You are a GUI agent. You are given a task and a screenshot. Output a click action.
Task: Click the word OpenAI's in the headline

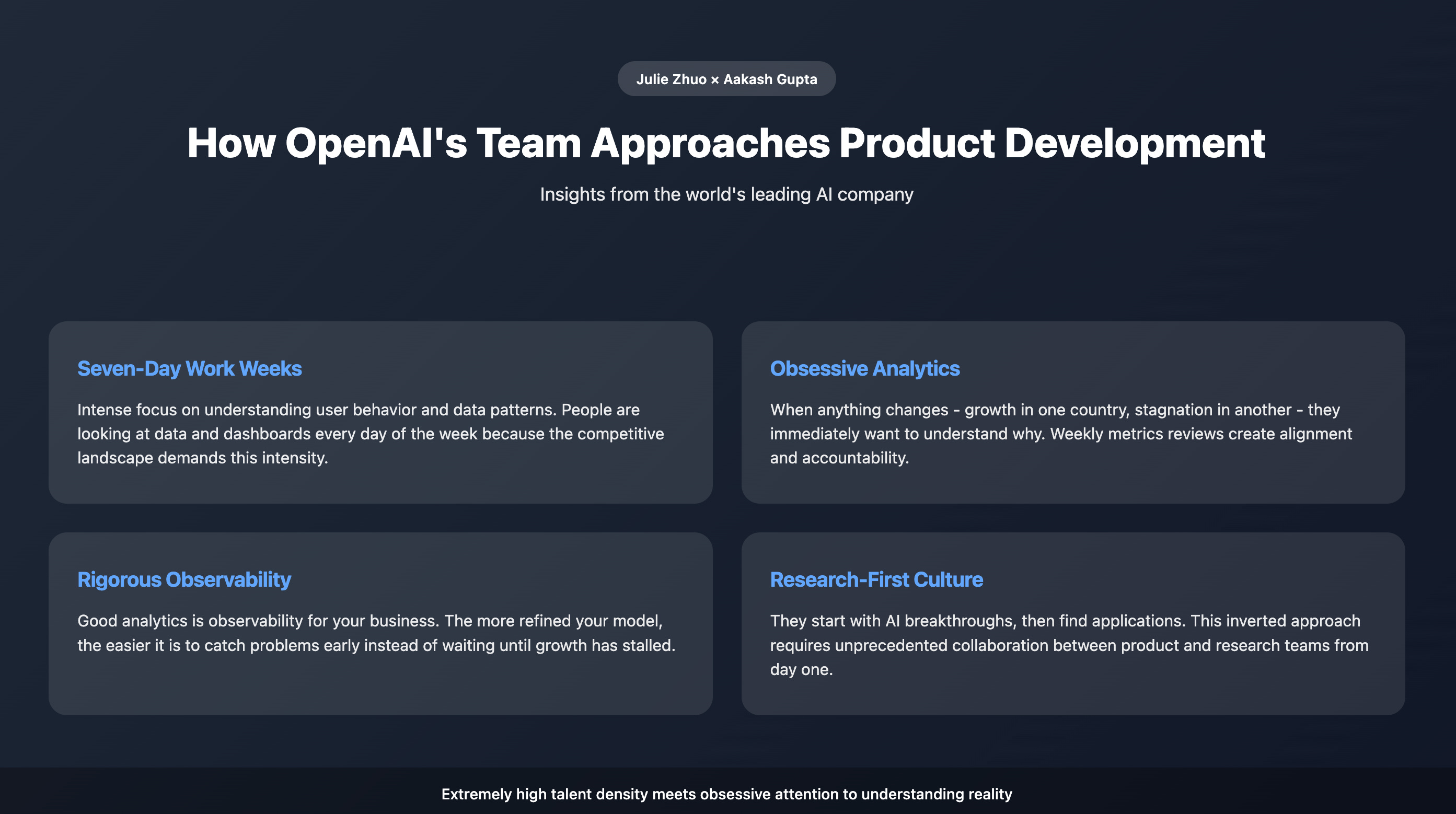click(x=376, y=143)
